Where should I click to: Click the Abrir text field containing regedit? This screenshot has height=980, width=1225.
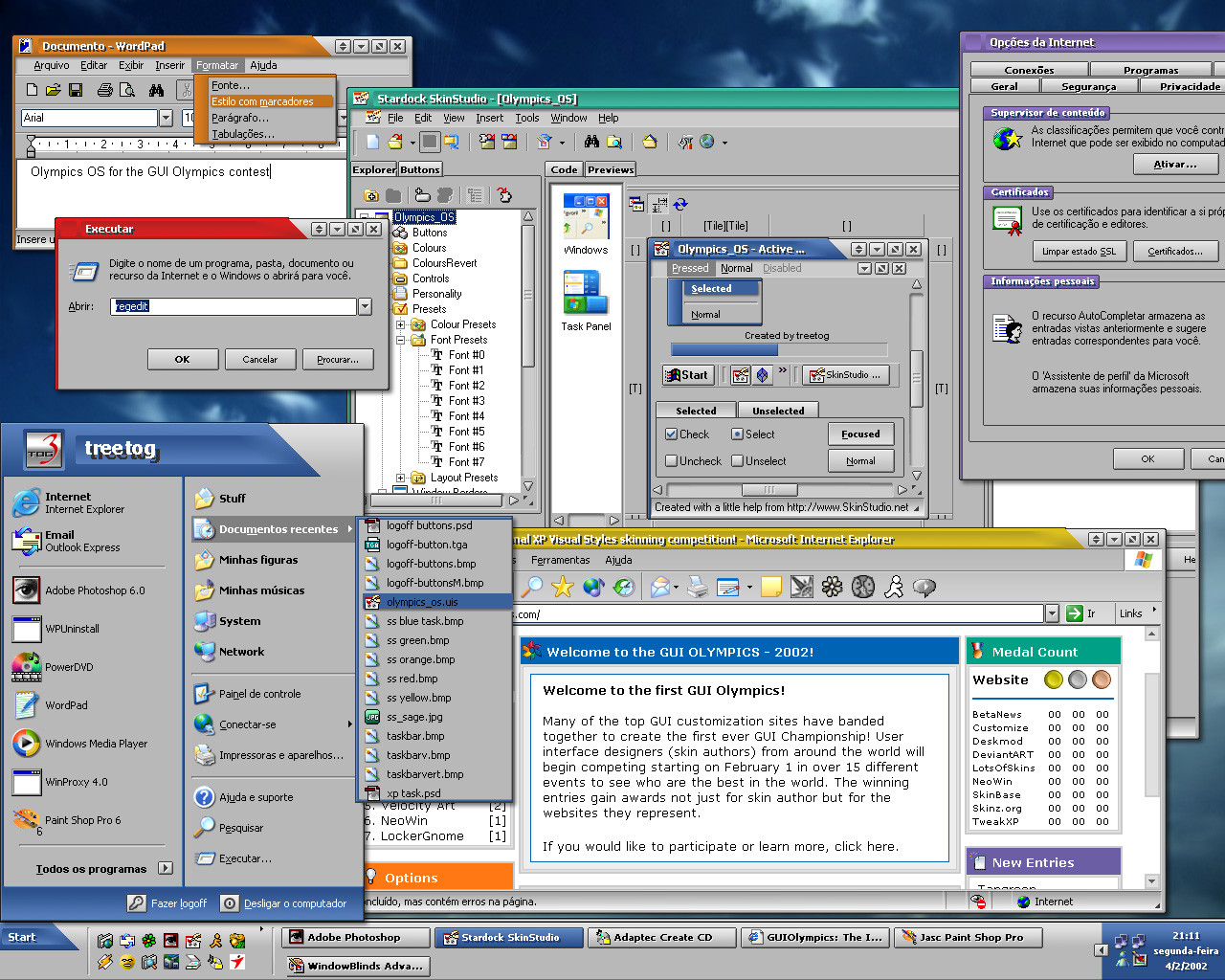pos(234,306)
